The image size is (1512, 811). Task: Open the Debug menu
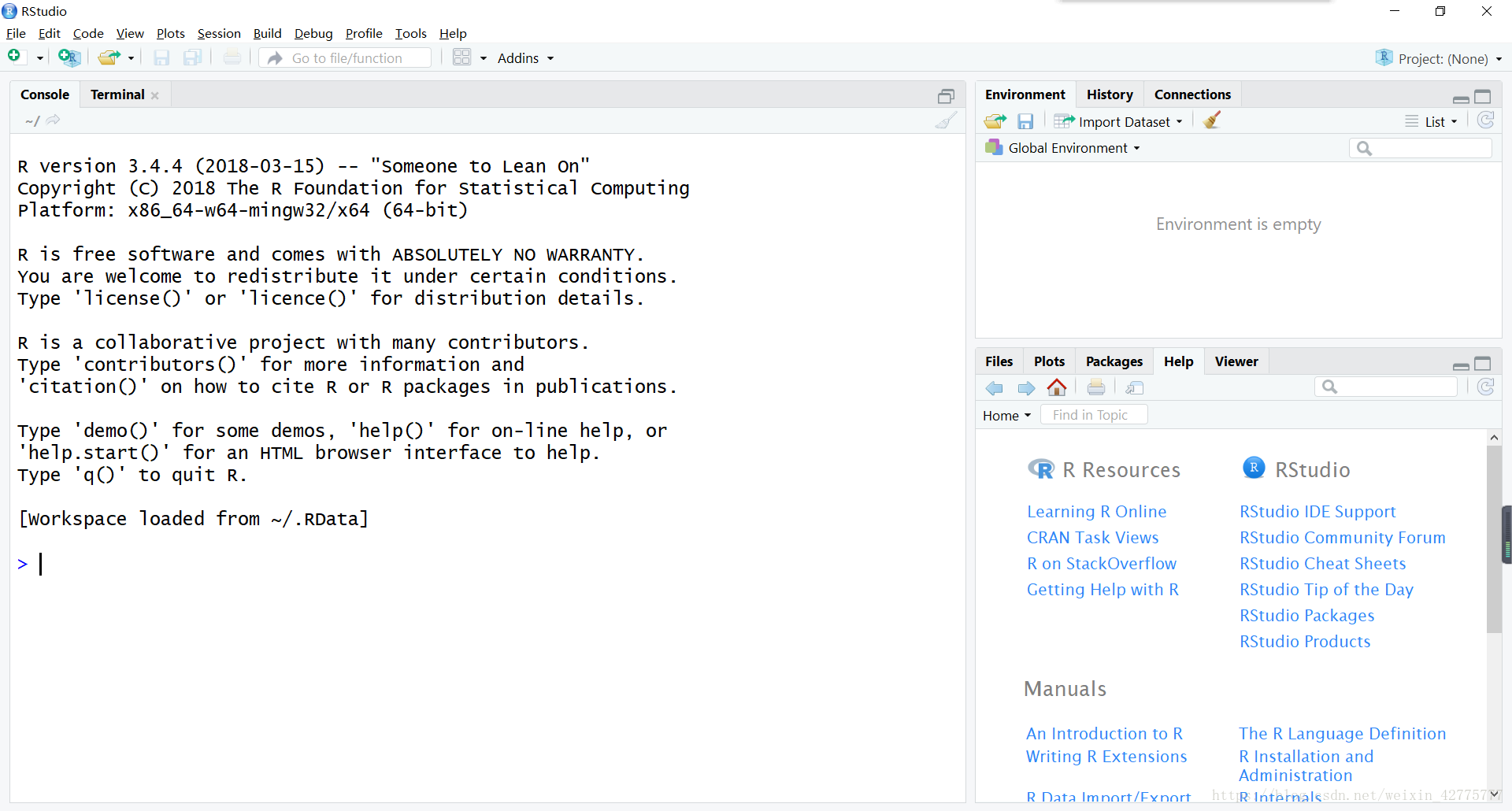pyautogui.click(x=313, y=33)
